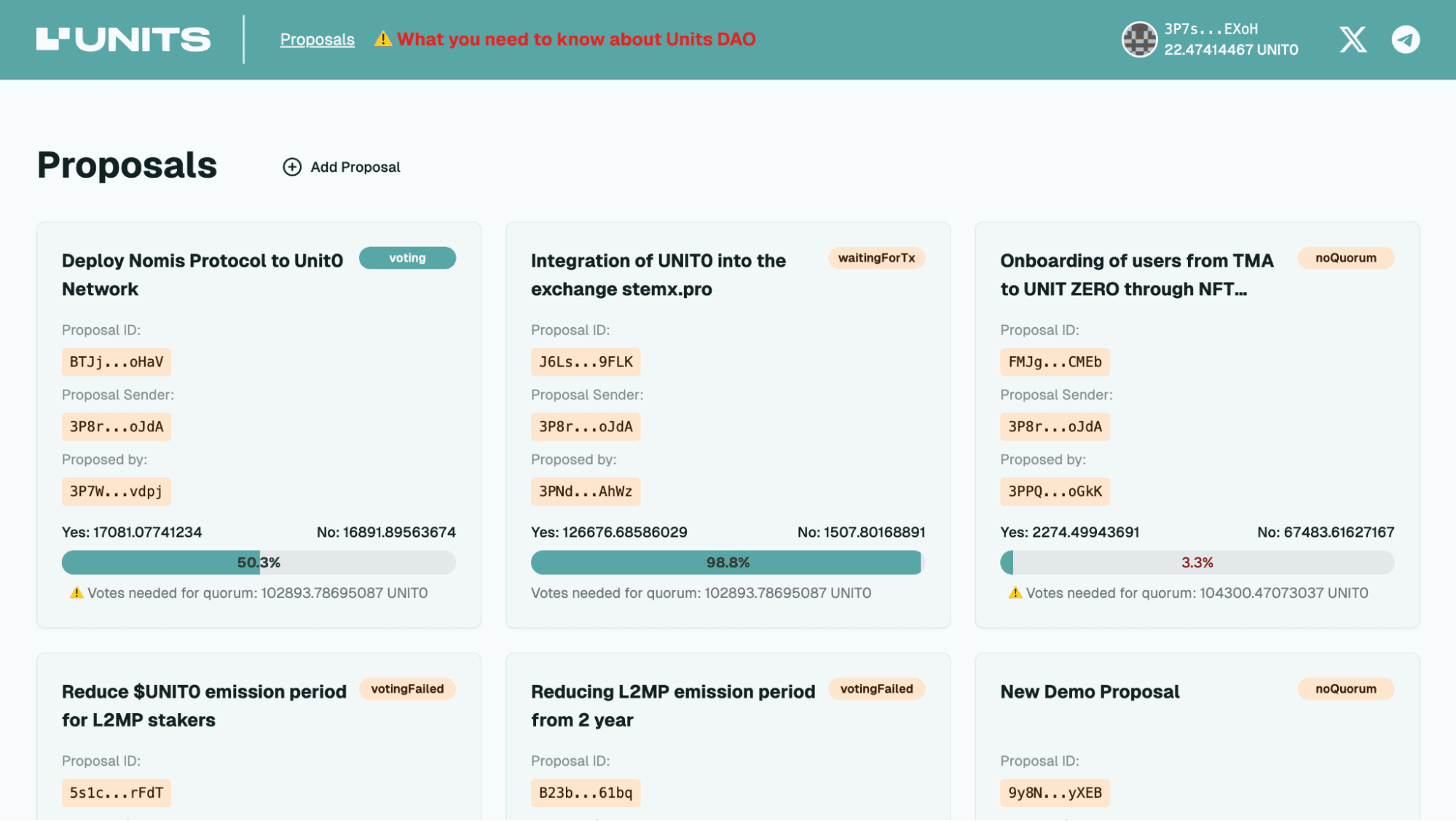Viewport: 1456px width, 821px height.
Task: Click 'No: 1507.80168891' vote count
Action: point(861,533)
